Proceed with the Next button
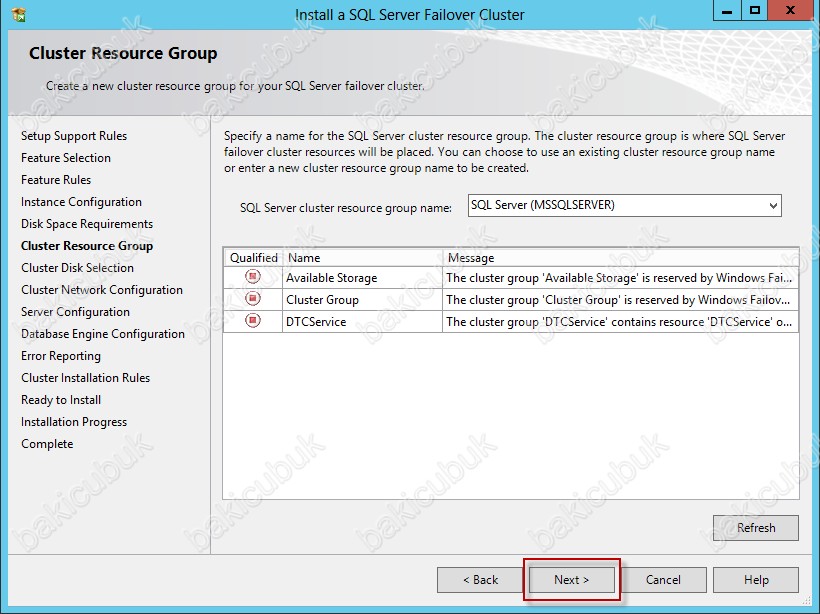The width and height of the screenshot is (820, 614). pos(572,580)
